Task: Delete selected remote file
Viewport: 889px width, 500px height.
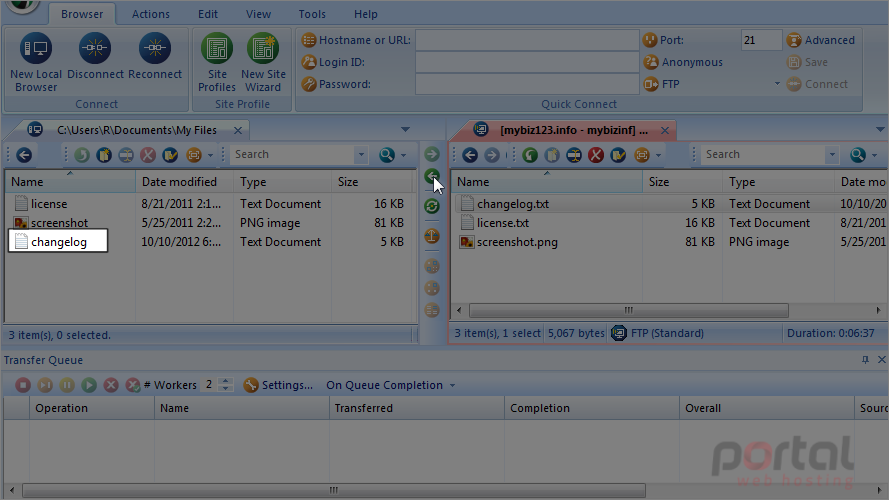Action: point(596,155)
